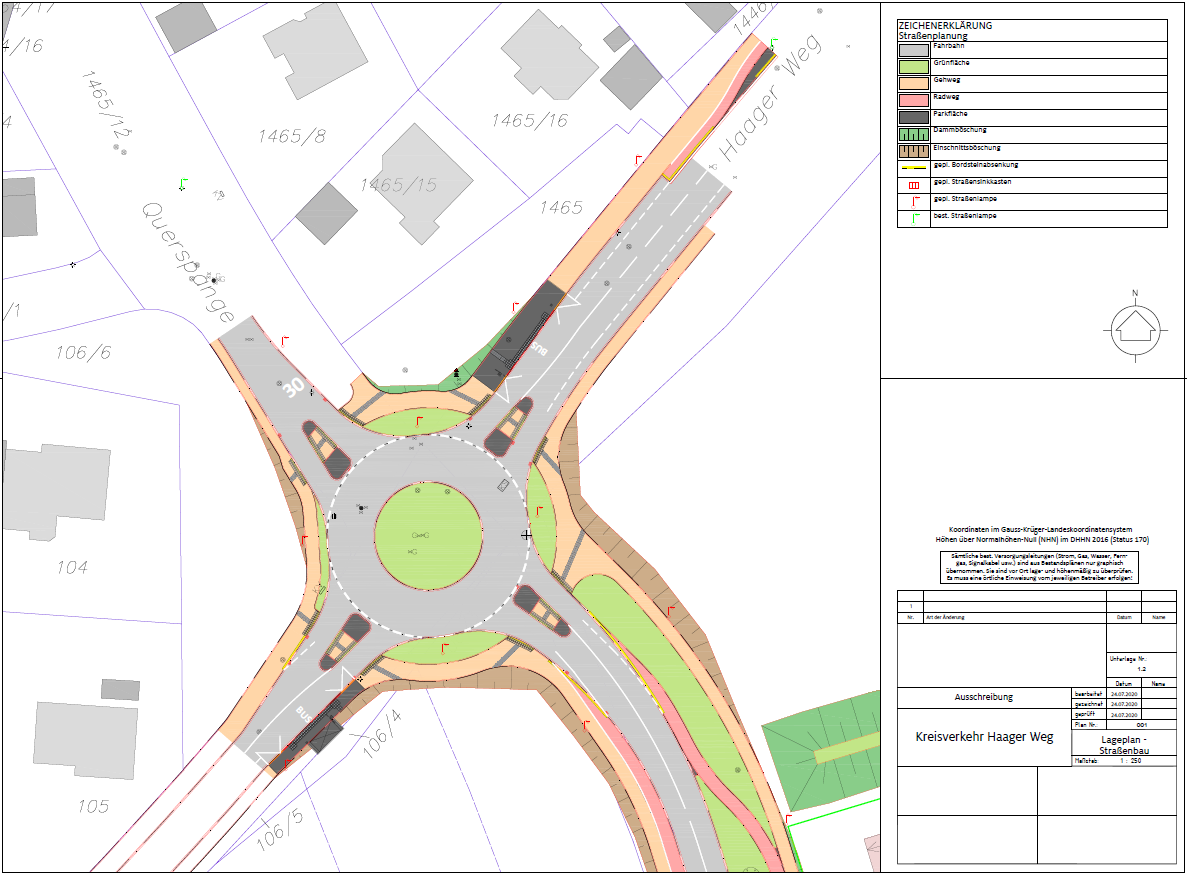Click the Lageplan - Straßenbau title field

(x=1121, y=742)
